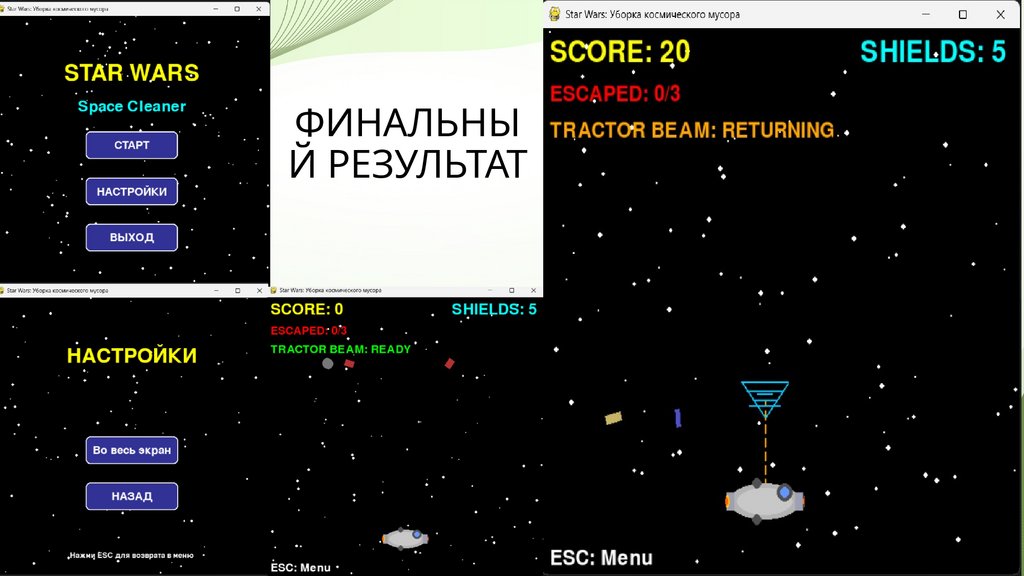Maximize the main menu window
Screen dimensions: 1024x576
click(237, 9)
